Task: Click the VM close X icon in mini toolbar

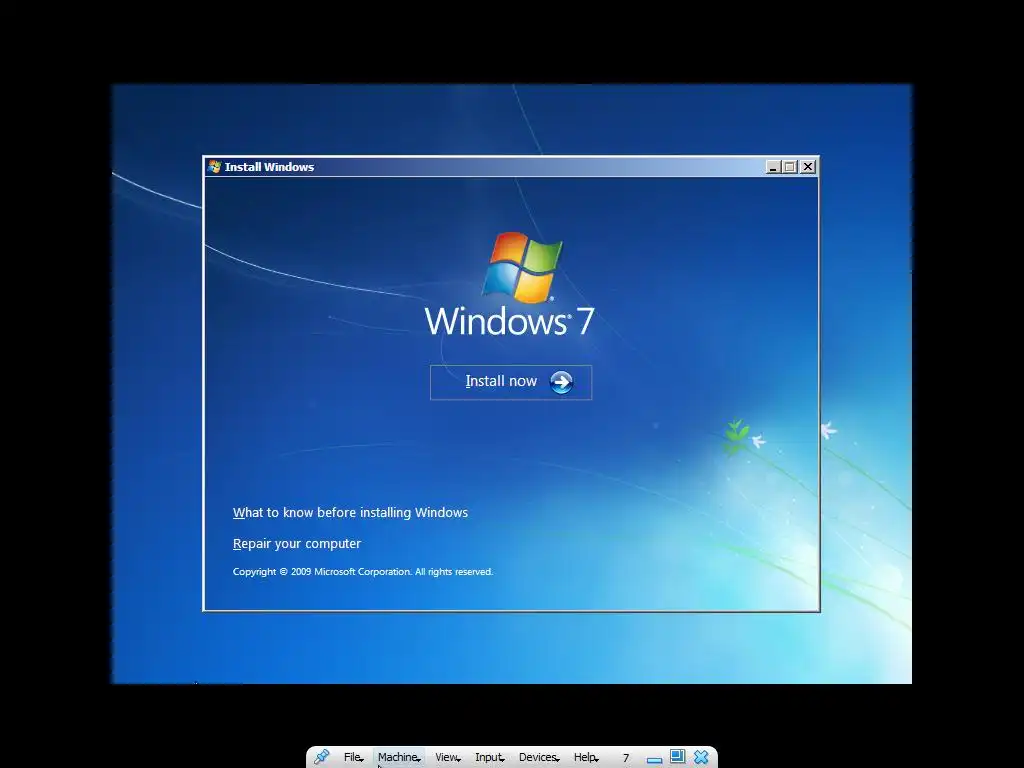Action: pos(701,757)
